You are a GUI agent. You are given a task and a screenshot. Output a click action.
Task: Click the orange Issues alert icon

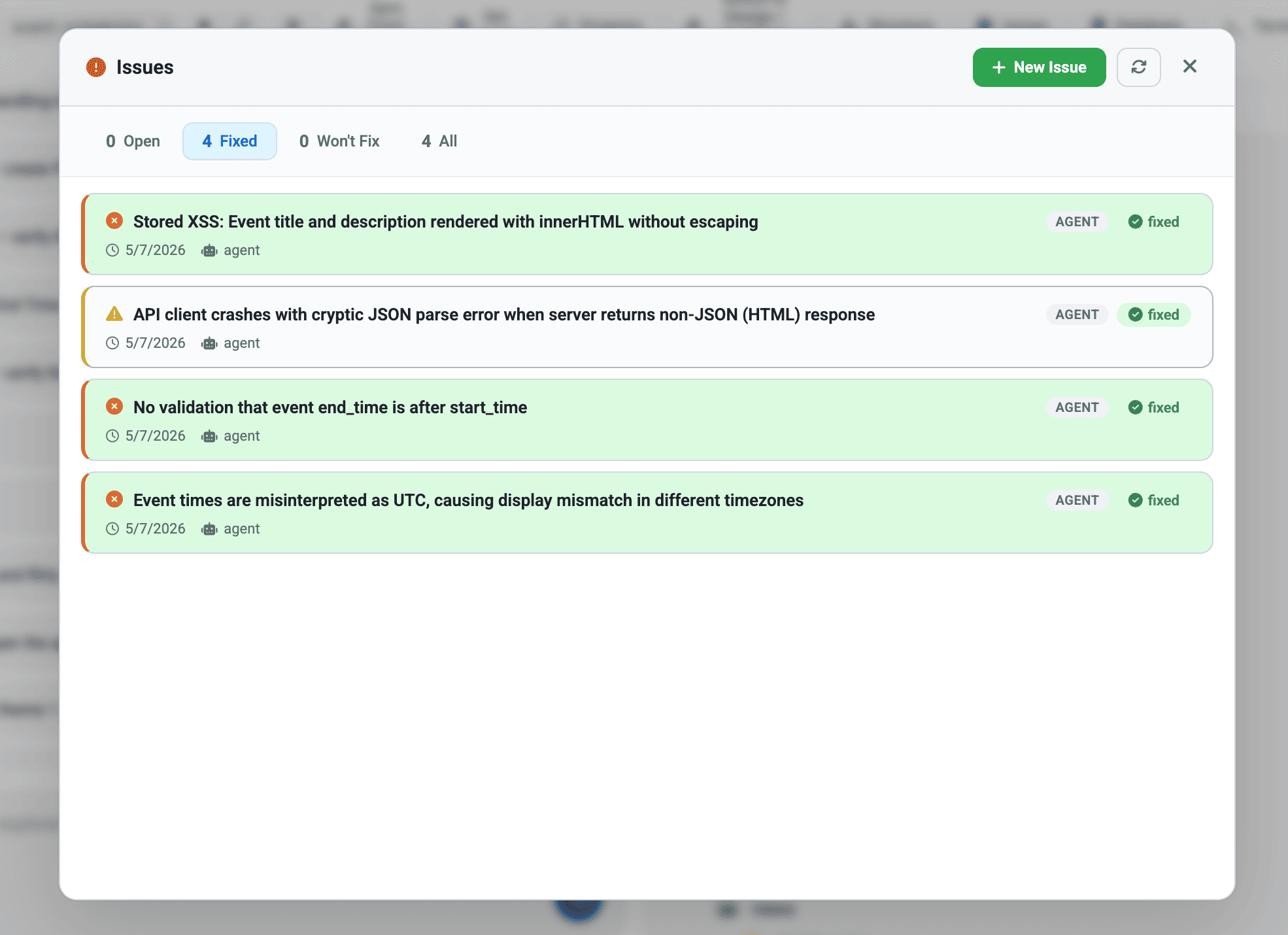coord(96,67)
